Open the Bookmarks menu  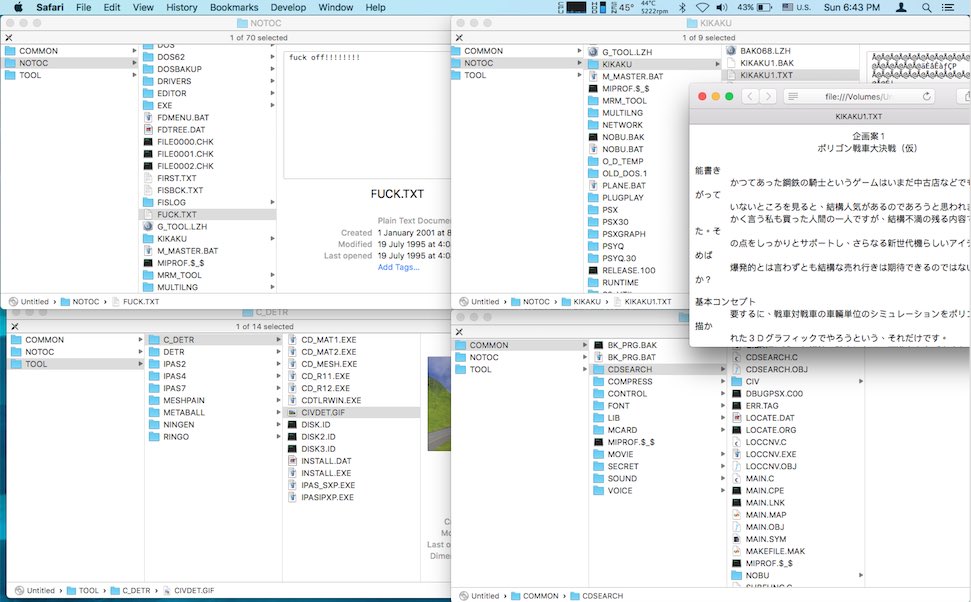coord(234,7)
